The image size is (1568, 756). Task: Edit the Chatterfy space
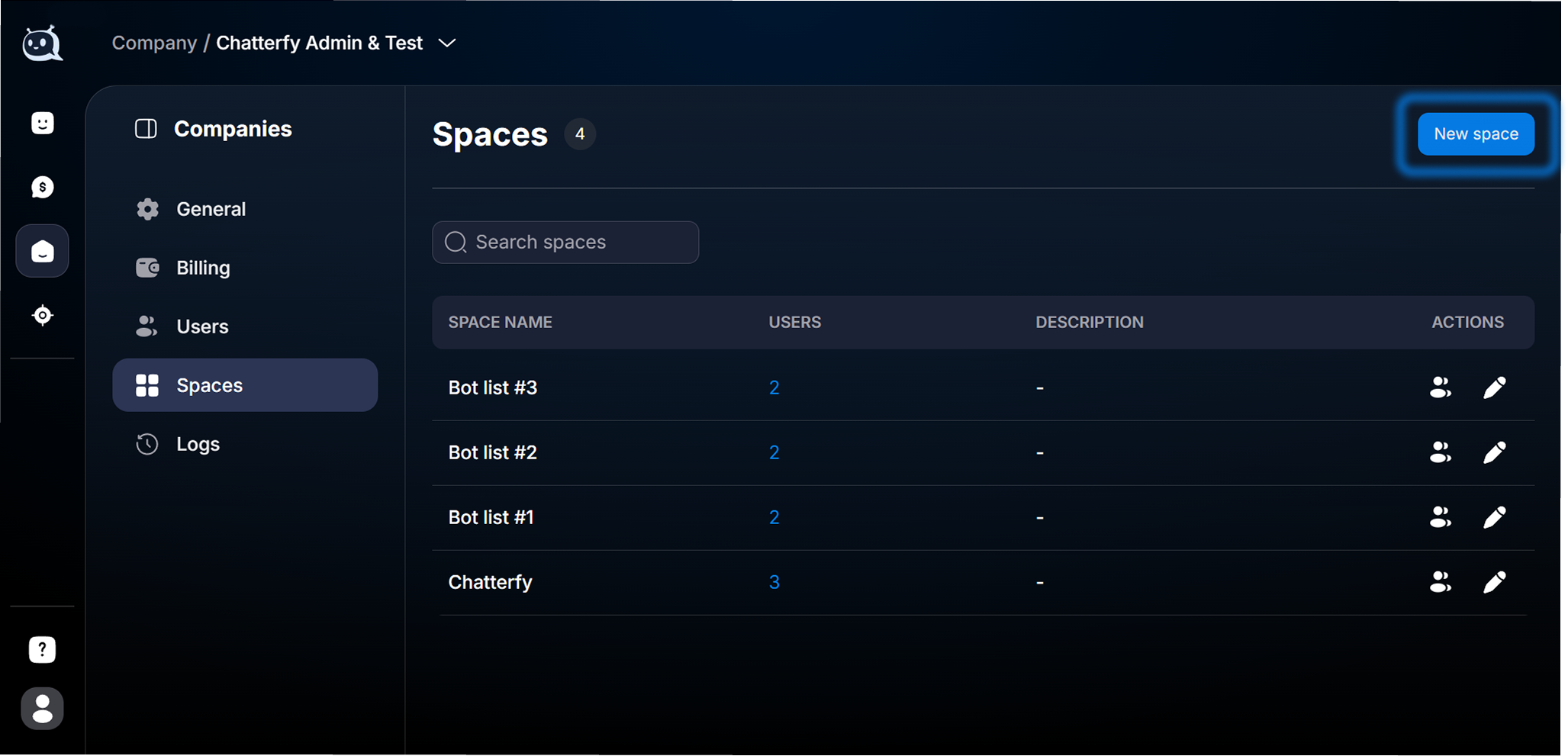(1494, 582)
